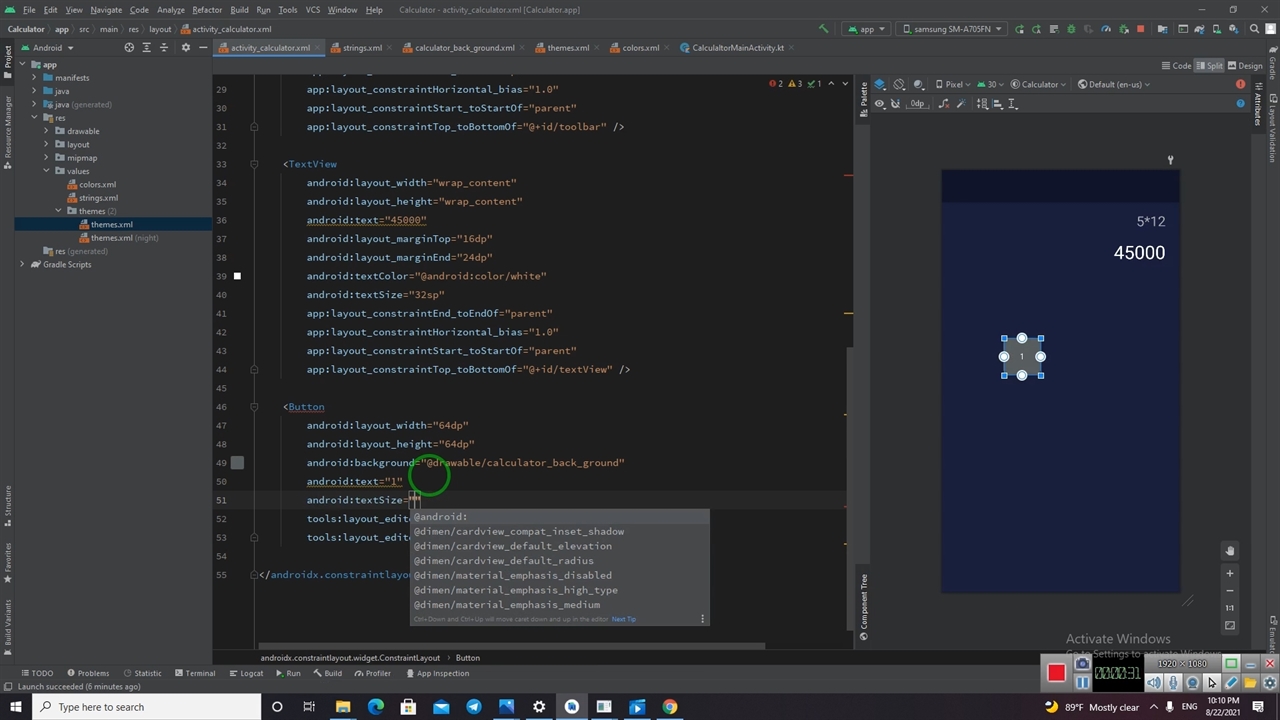Screen dimensions: 1280x720
Task: Select the pan hand tool in preview
Action: (1230, 551)
